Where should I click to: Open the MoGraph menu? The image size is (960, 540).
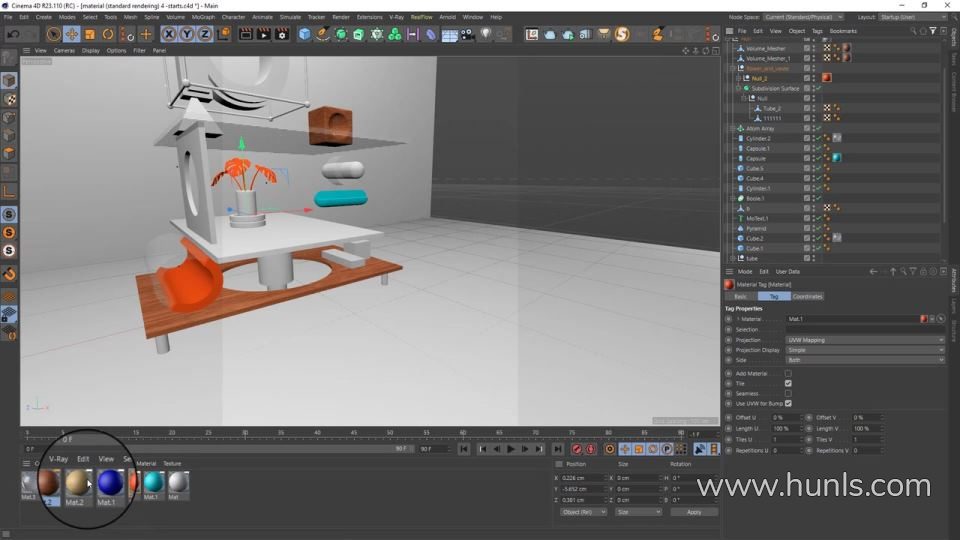point(203,17)
